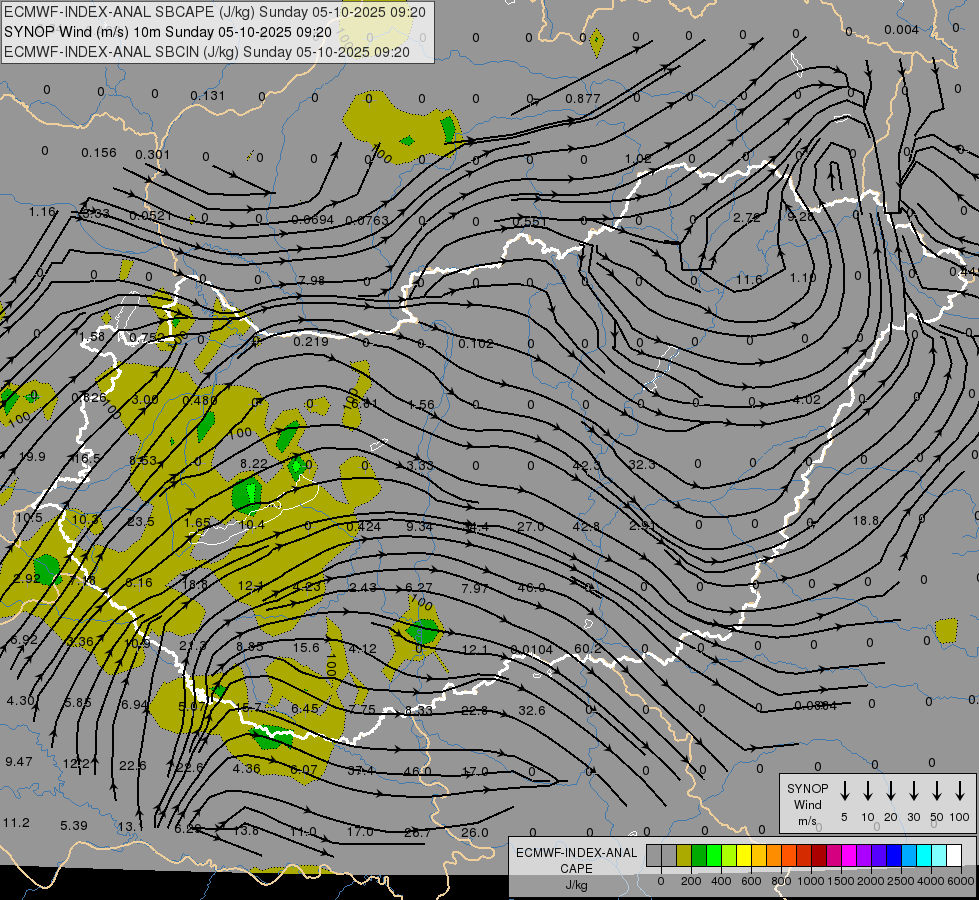Click the map value 0.219
Screen dimensions: 979x900
click(311, 342)
